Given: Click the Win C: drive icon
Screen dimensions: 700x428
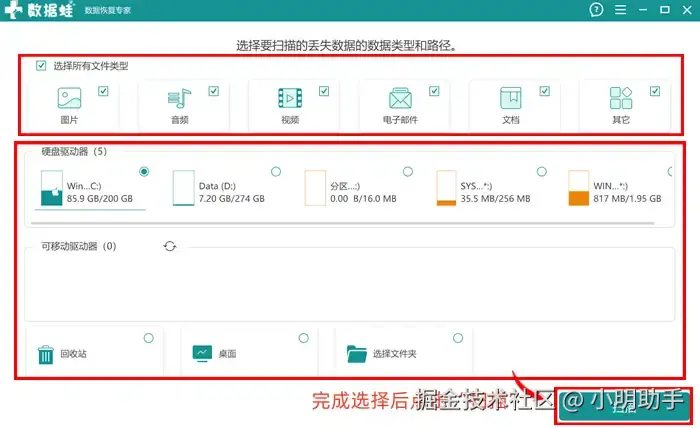Looking at the screenshot, I should coord(51,188).
